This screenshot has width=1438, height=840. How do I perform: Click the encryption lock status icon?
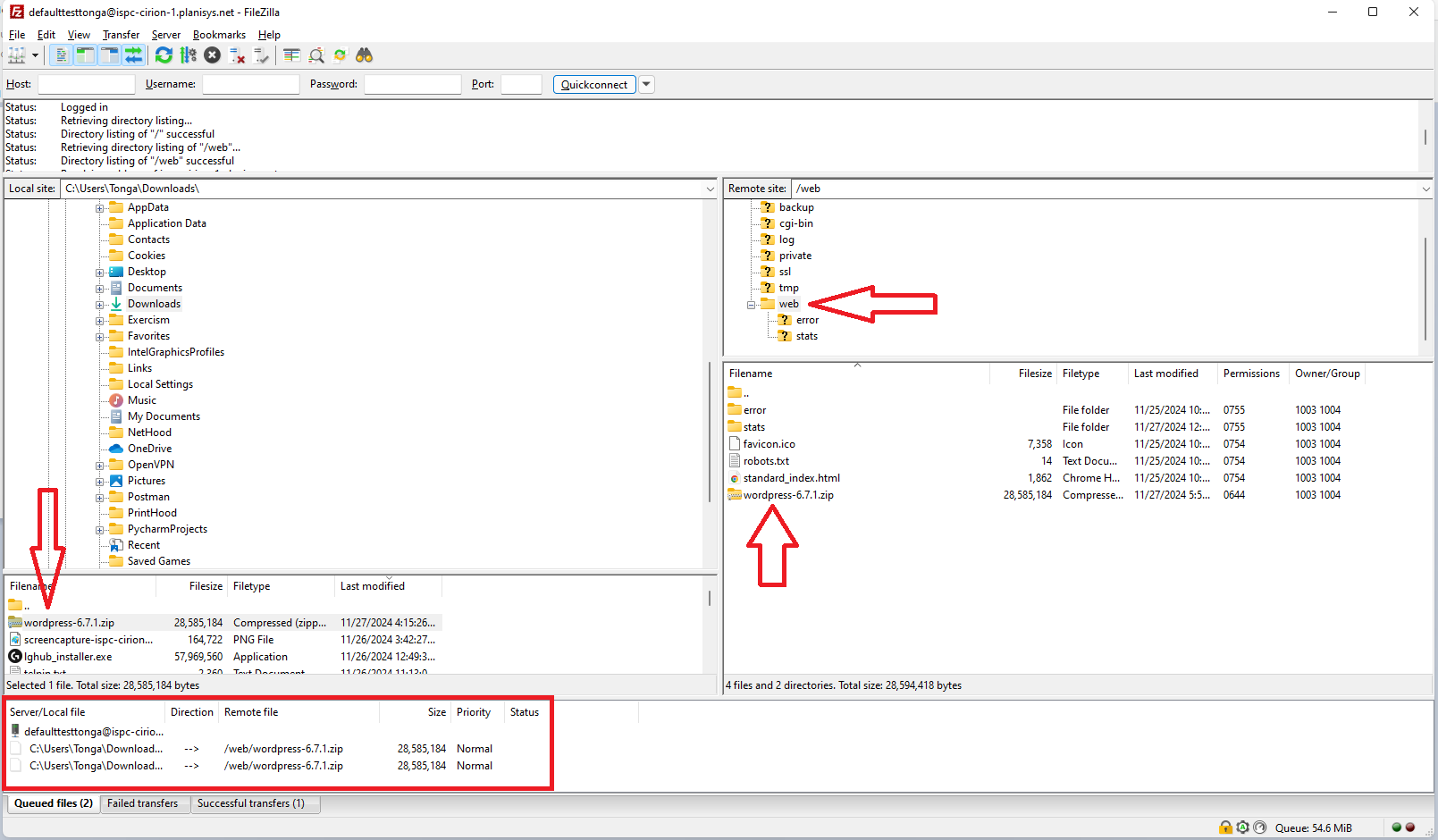tap(1225, 827)
